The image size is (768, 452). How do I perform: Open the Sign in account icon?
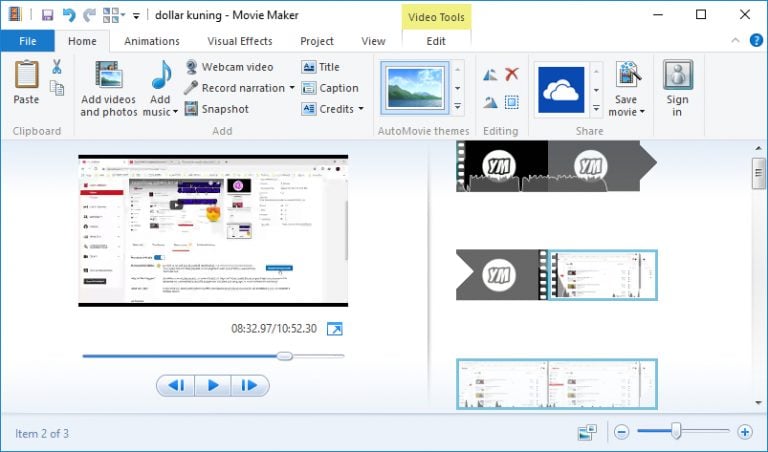[x=677, y=76]
